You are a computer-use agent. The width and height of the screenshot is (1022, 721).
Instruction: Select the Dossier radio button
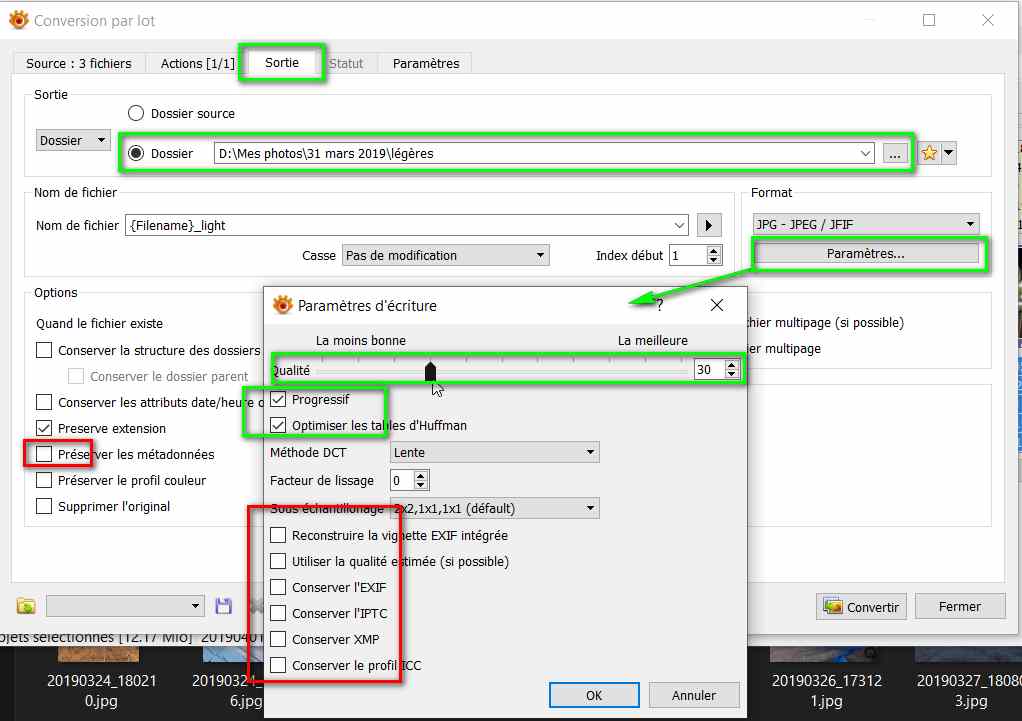(136, 153)
